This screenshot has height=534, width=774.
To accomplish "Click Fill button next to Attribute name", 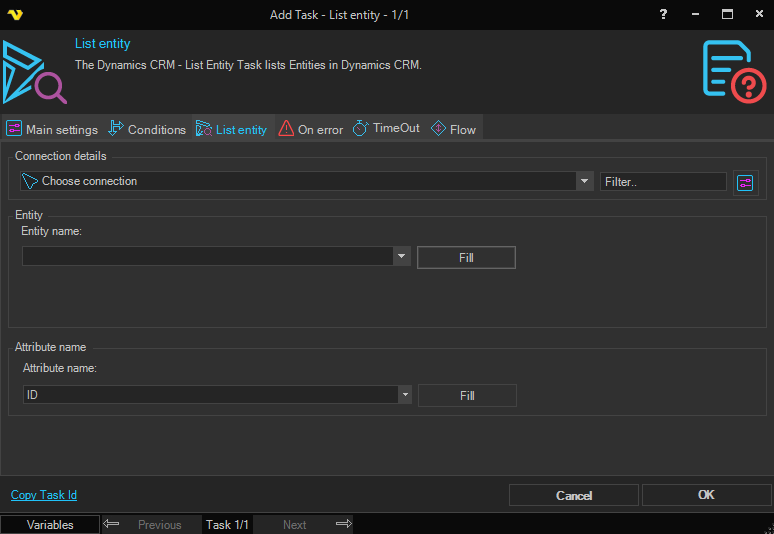I will coord(467,395).
